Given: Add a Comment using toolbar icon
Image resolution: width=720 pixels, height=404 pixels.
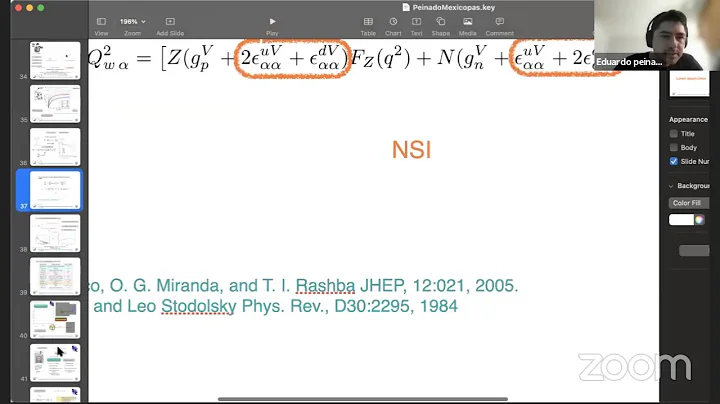Looking at the screenshot, I should pos(500,22).
